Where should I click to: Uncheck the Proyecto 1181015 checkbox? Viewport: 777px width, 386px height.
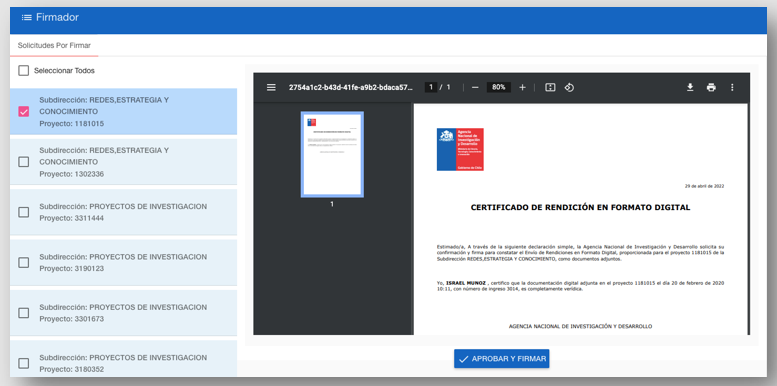[23, 111]
